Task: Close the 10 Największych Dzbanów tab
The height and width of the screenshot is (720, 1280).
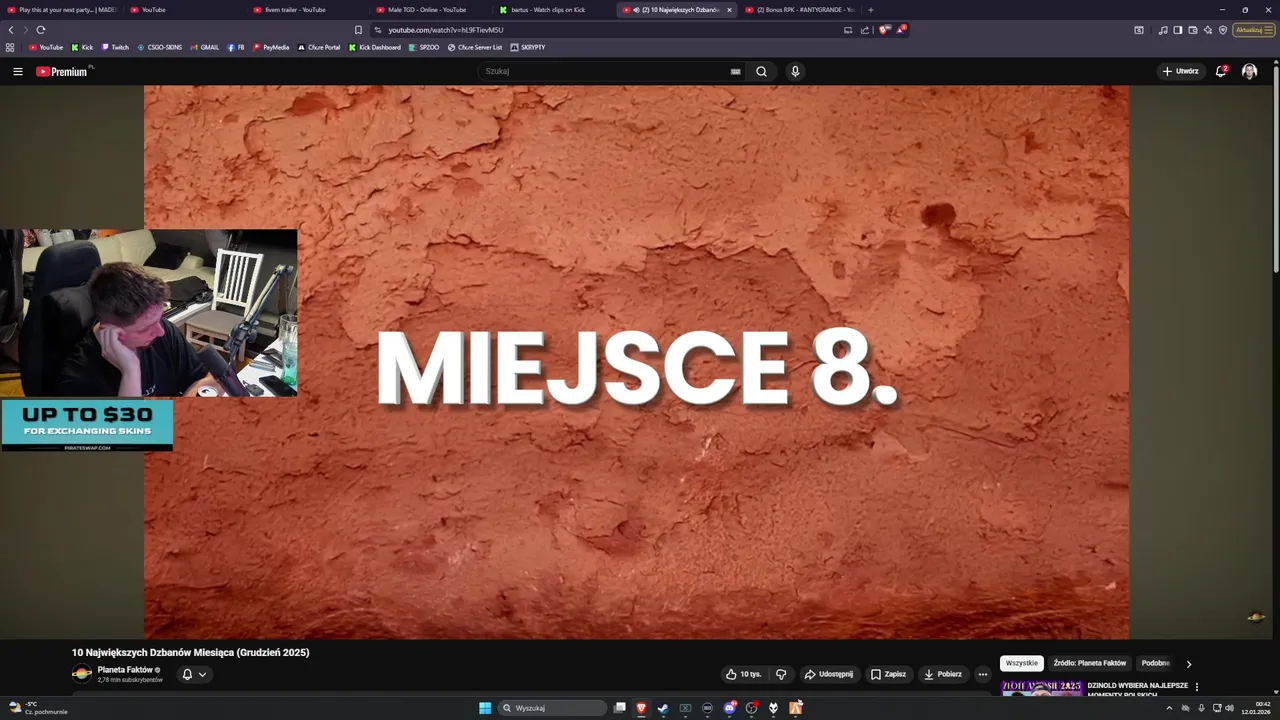Action: pos(729,10)
